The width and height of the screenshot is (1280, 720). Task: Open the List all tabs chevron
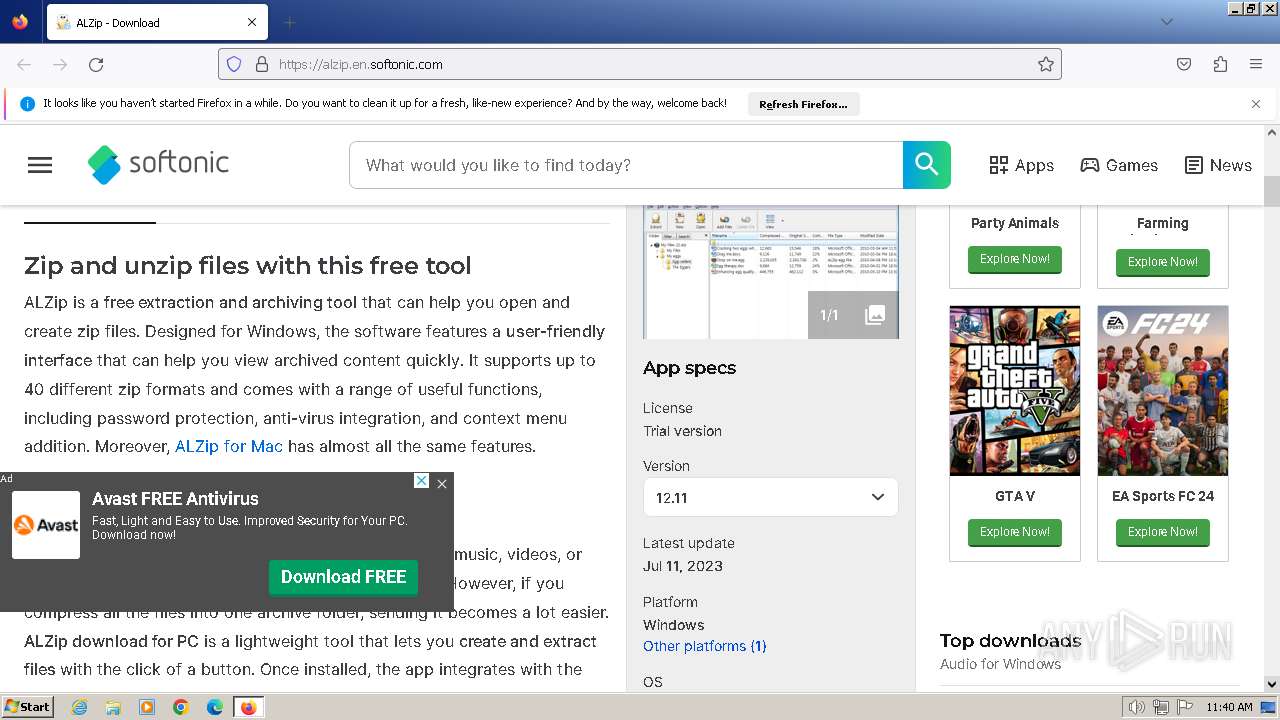[x=1166, y=22]
